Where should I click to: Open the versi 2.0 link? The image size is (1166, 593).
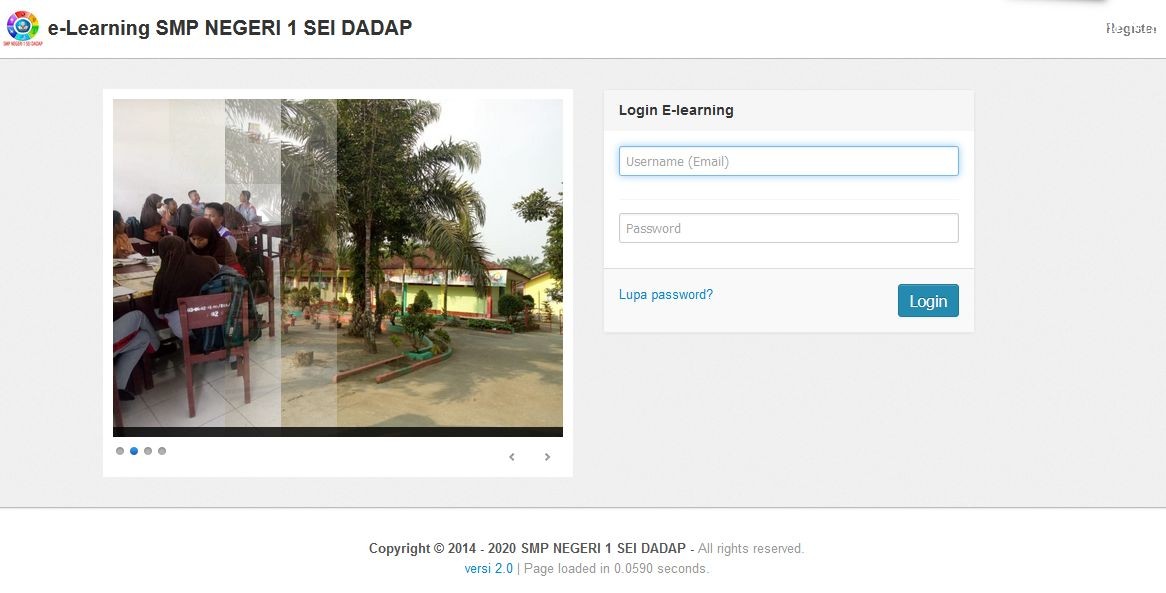(489, 568)
